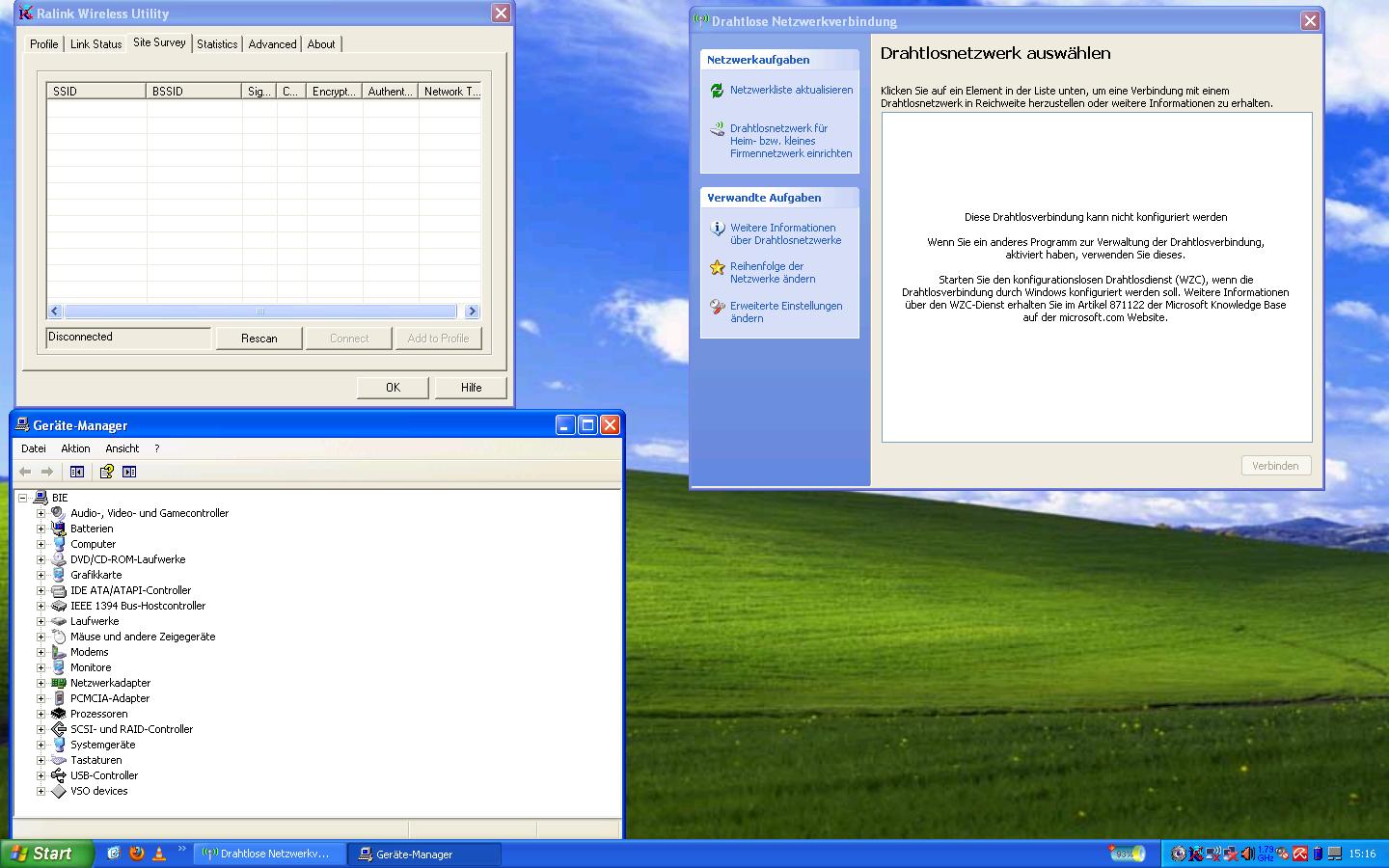This screenshot has height=868, width=1389.
Task: Click the BIE computer root icon
Action: click(x=41, y=498)
